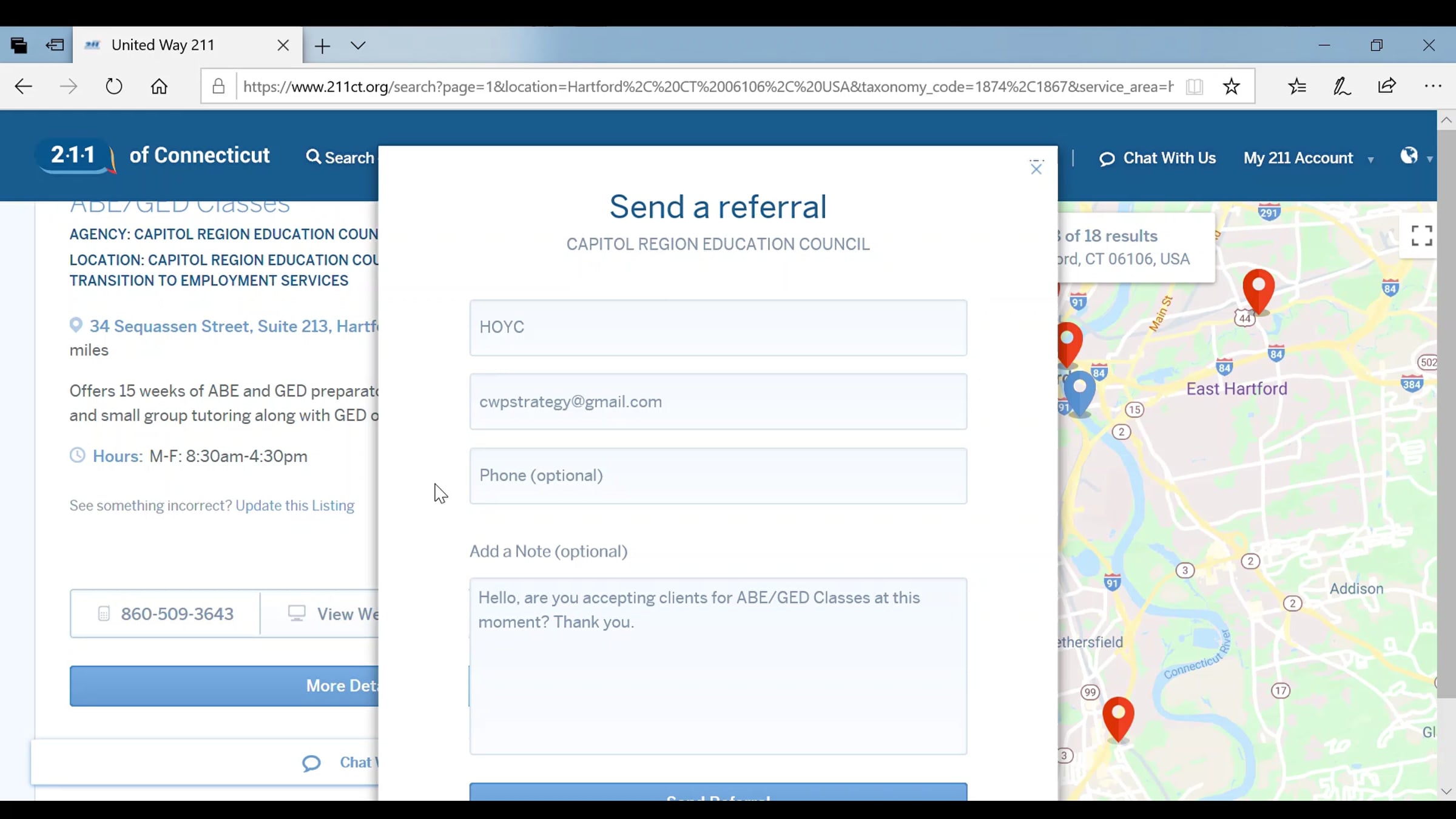1456x819 pixels.
Task: Open browser Settings and more menu
Action: (1433, 87)
